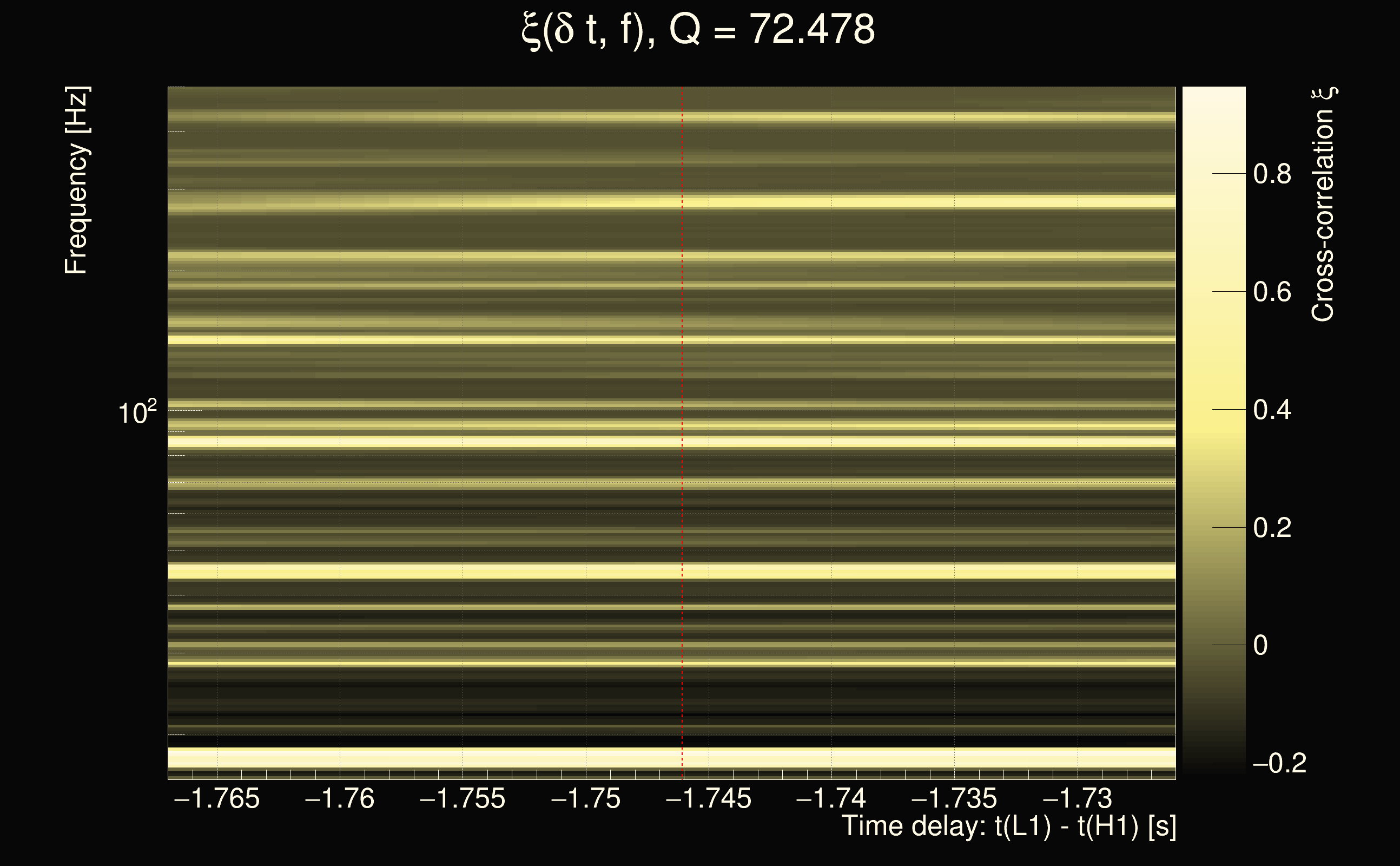Click the 0.4 colorbar tick label
The image size is (1400, 866).
point(1272,410)
